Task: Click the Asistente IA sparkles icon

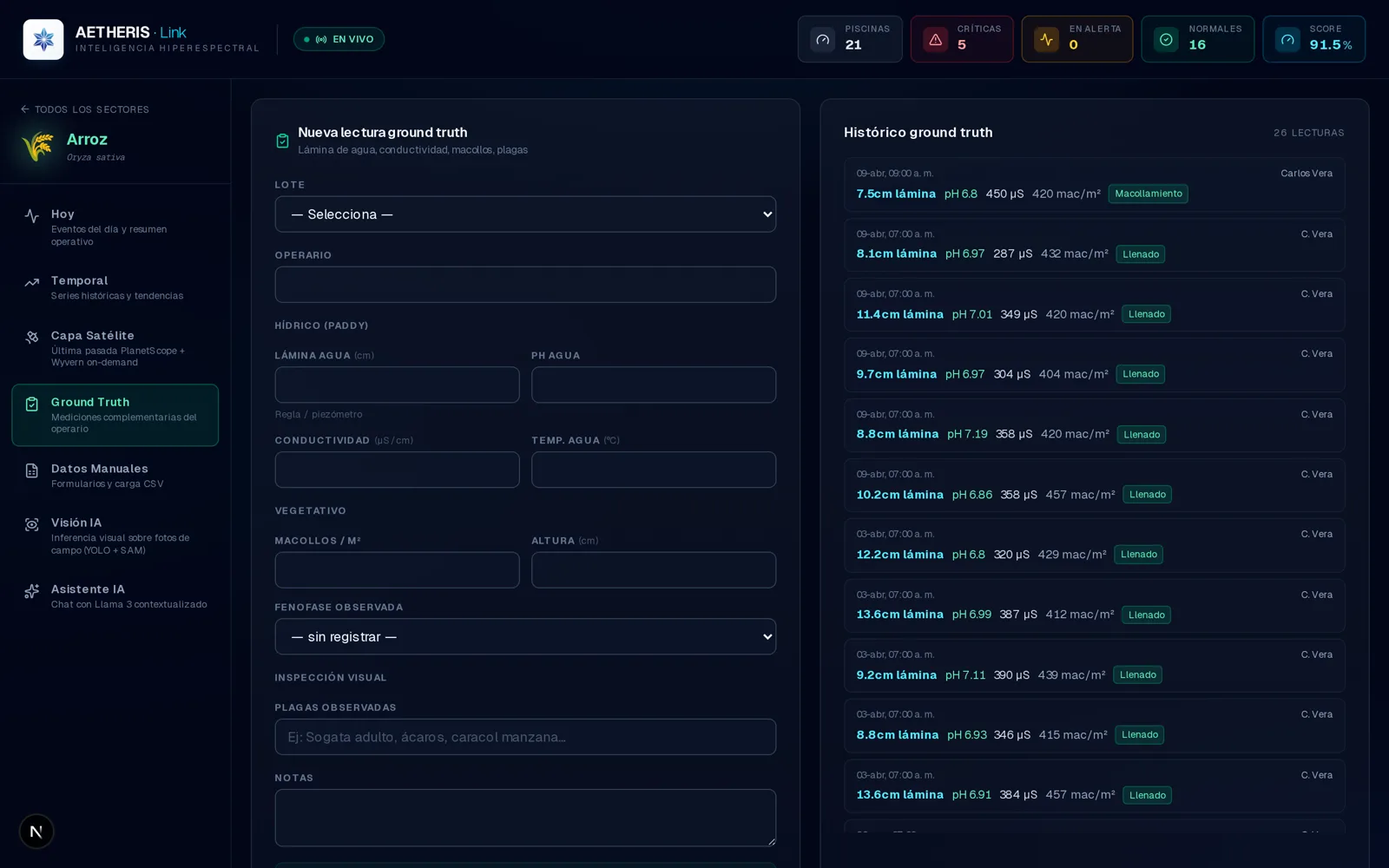Action: pos(32,591)
